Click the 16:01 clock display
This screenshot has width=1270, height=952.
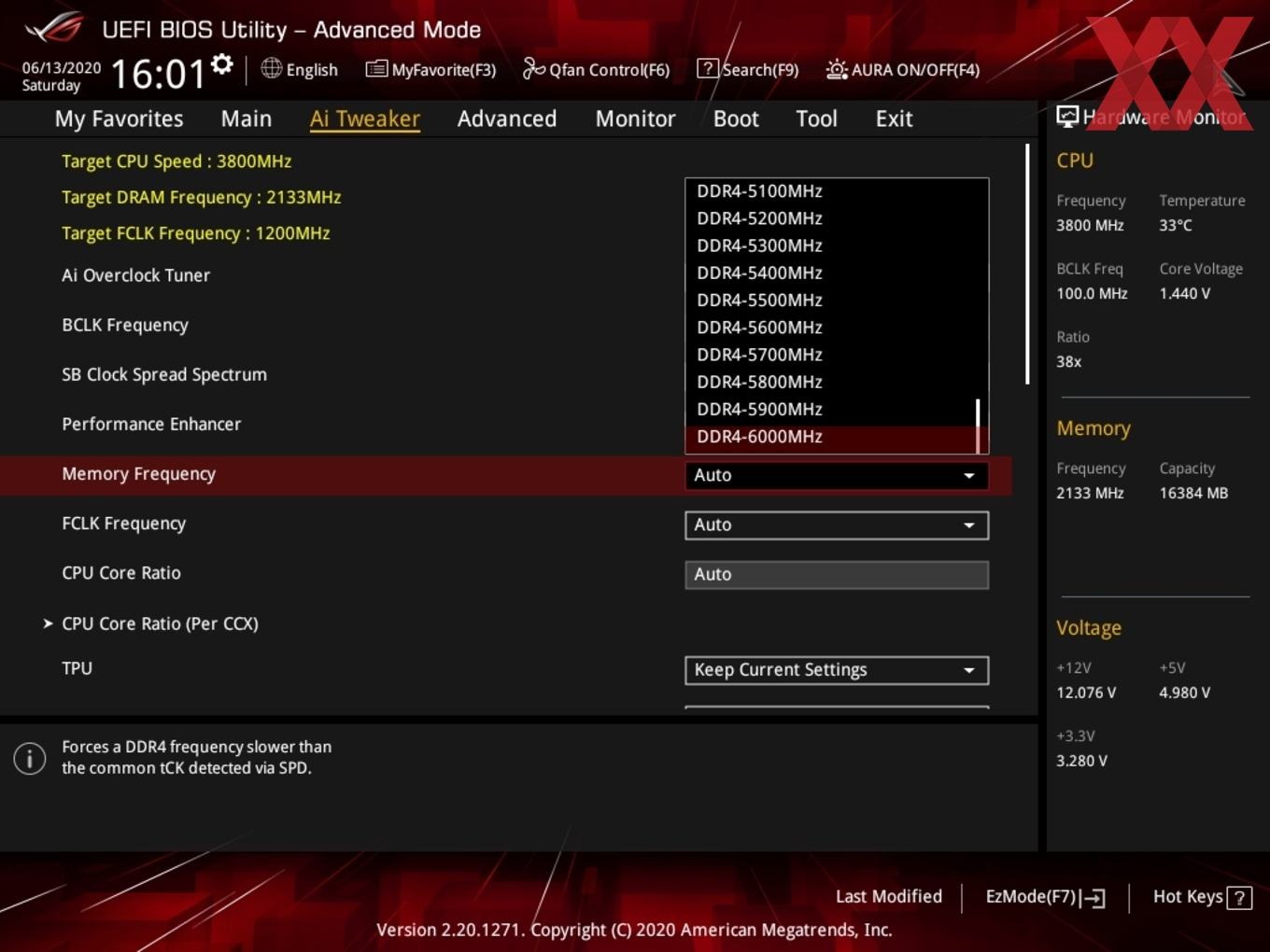pyautogui.click(x=158, y=73)
